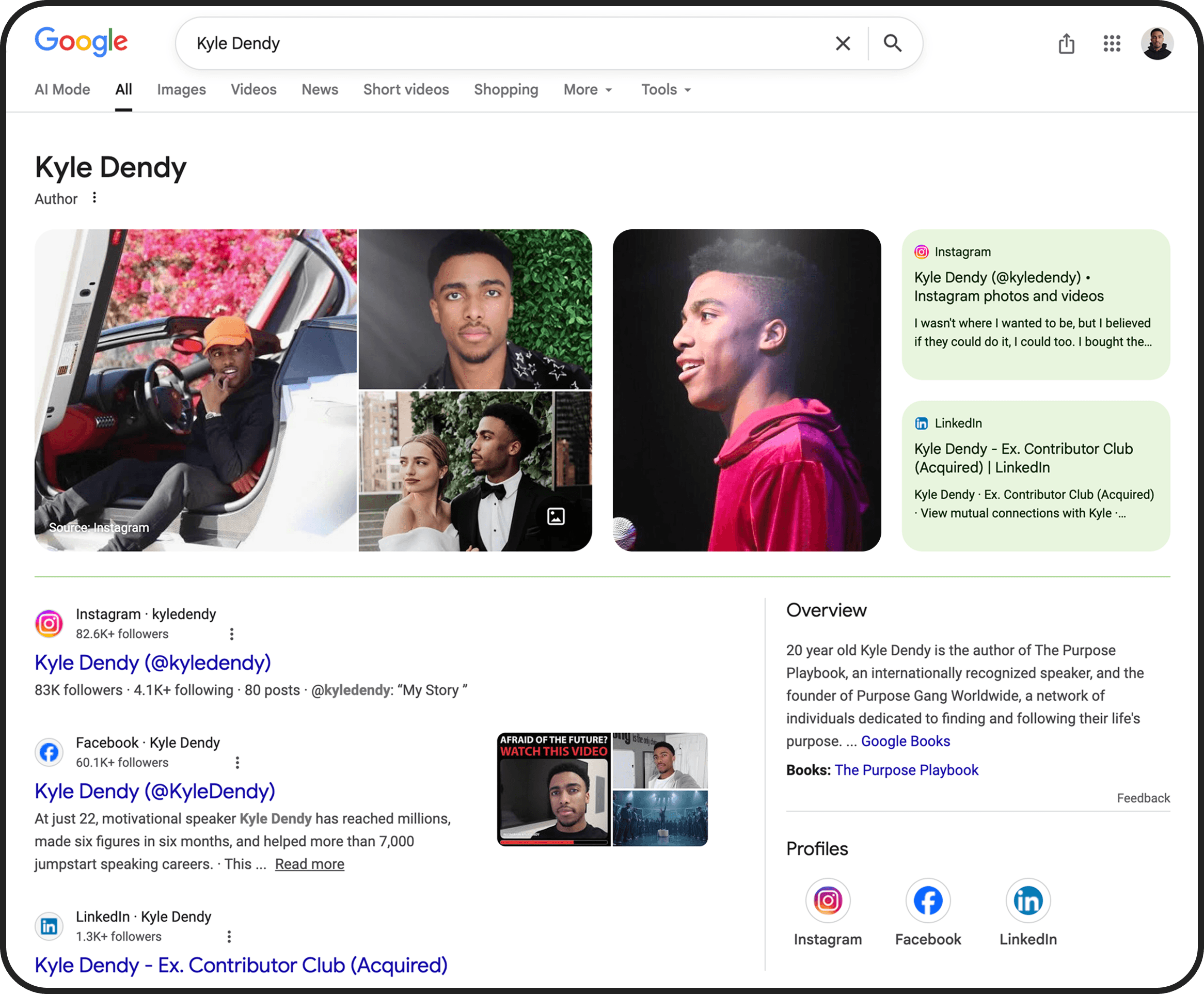Viewport: 1204px width, 994px height.
Task: Switch to the Images tab
Action: point(182,90)
